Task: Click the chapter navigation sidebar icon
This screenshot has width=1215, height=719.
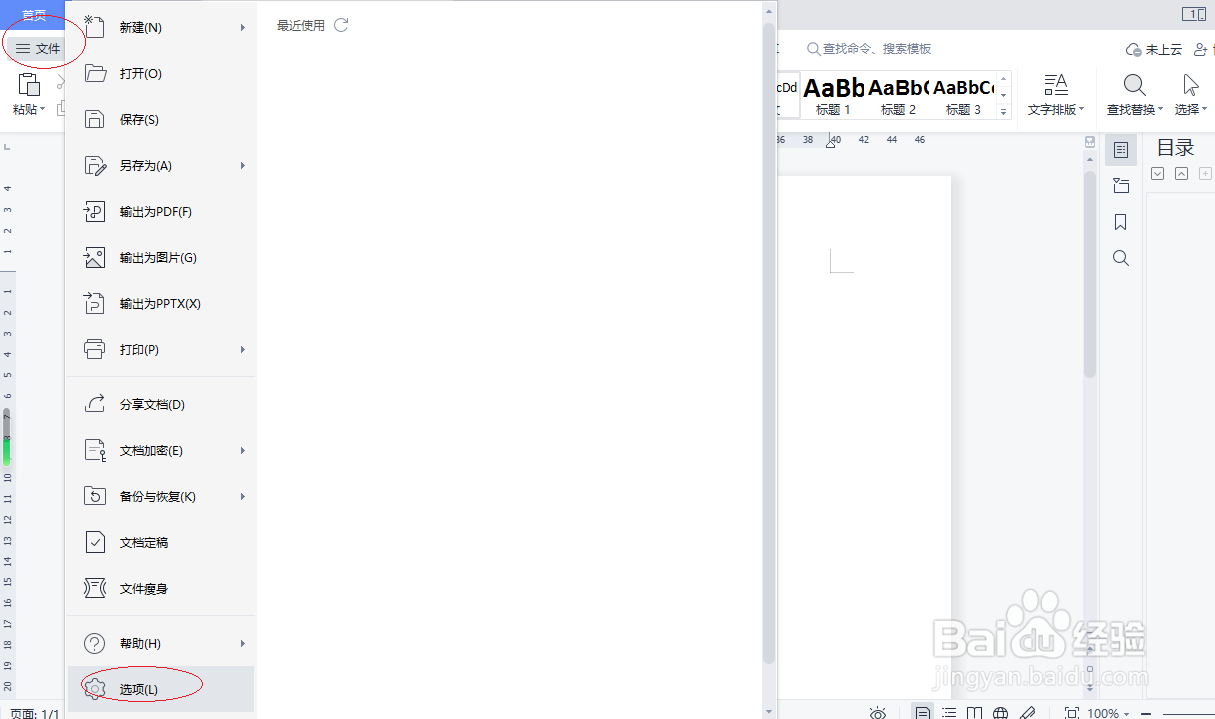Action: point(1121,186)
